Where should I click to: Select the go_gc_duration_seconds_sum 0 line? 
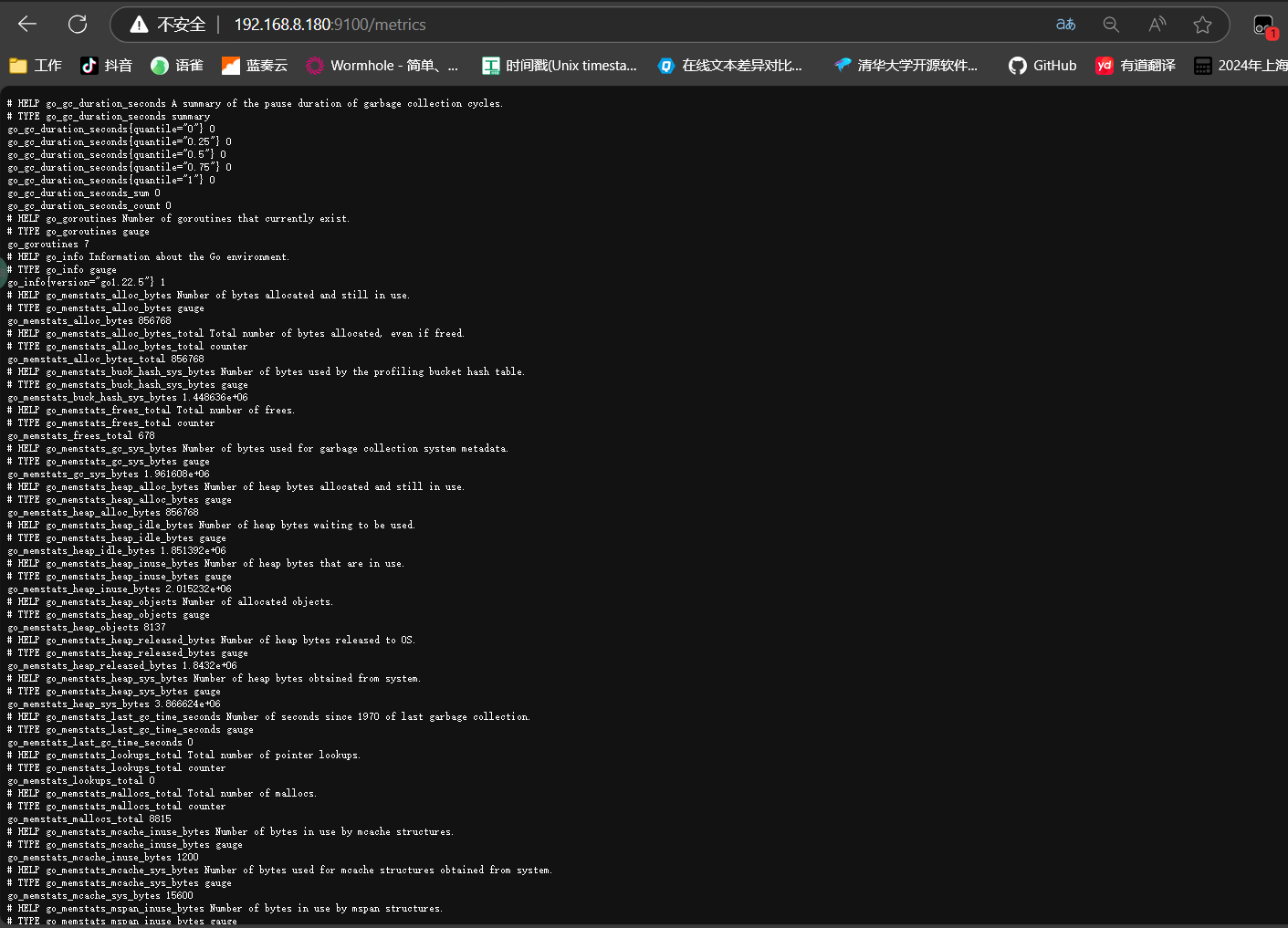point(84,193)
